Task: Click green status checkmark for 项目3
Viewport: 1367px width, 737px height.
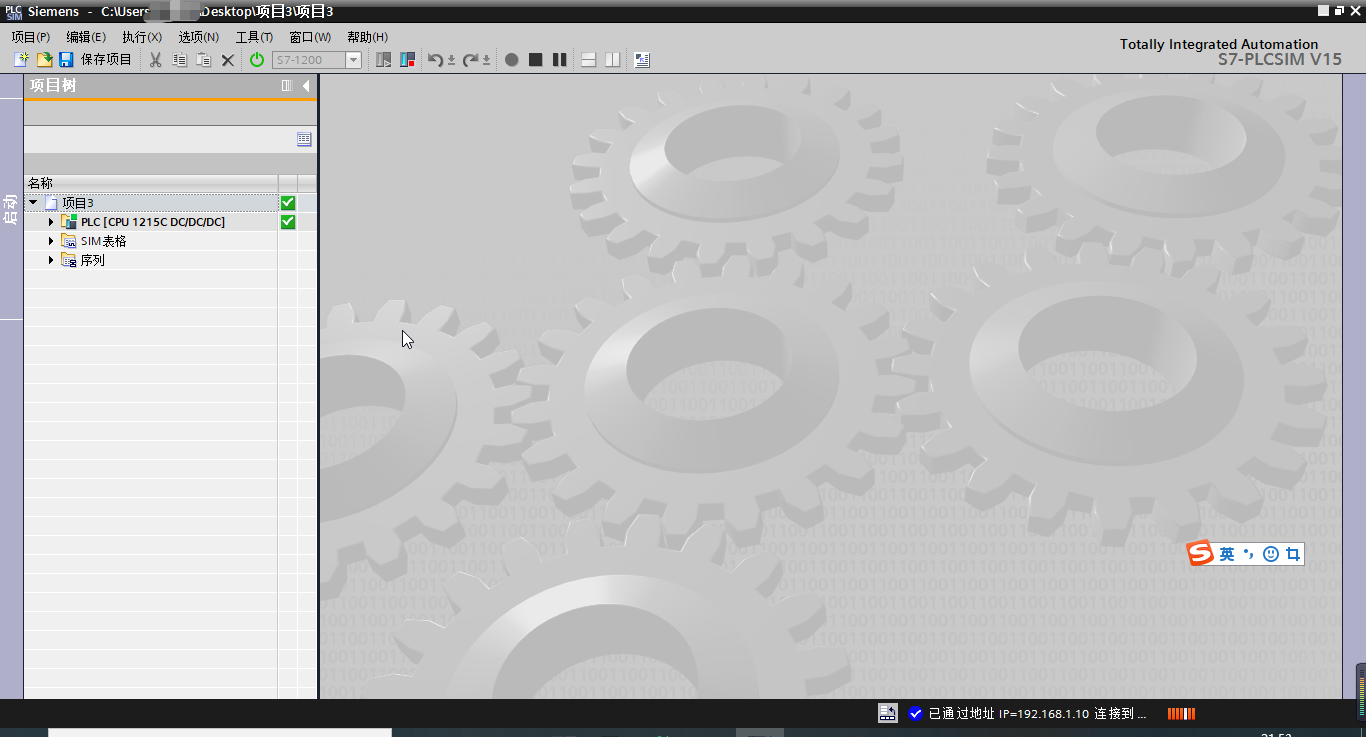Action: [x=288, y=202]
